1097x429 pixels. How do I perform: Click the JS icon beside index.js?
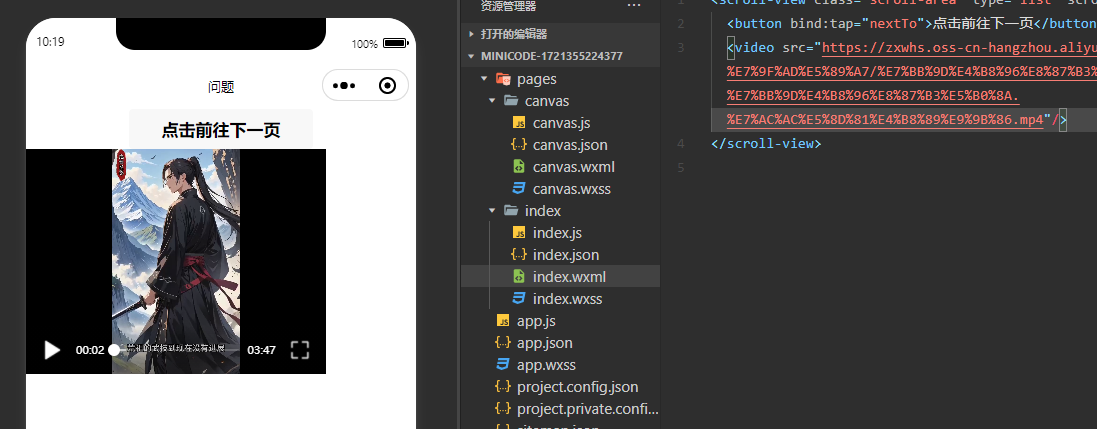518,233
